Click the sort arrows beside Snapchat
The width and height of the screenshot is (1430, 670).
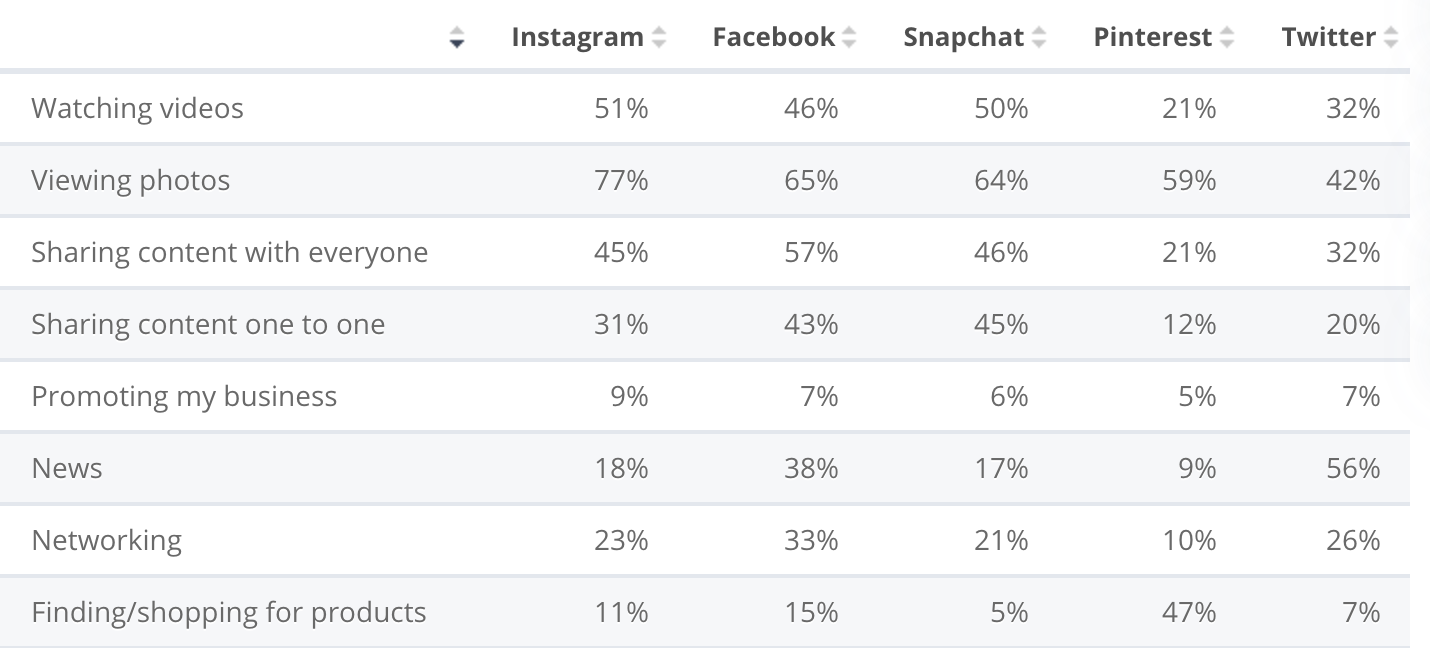tap(1039, 38)
